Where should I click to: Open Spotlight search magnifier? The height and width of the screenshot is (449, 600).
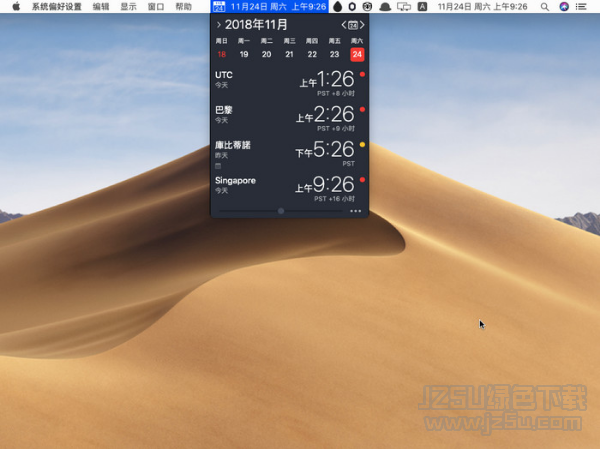click(545, 7)
